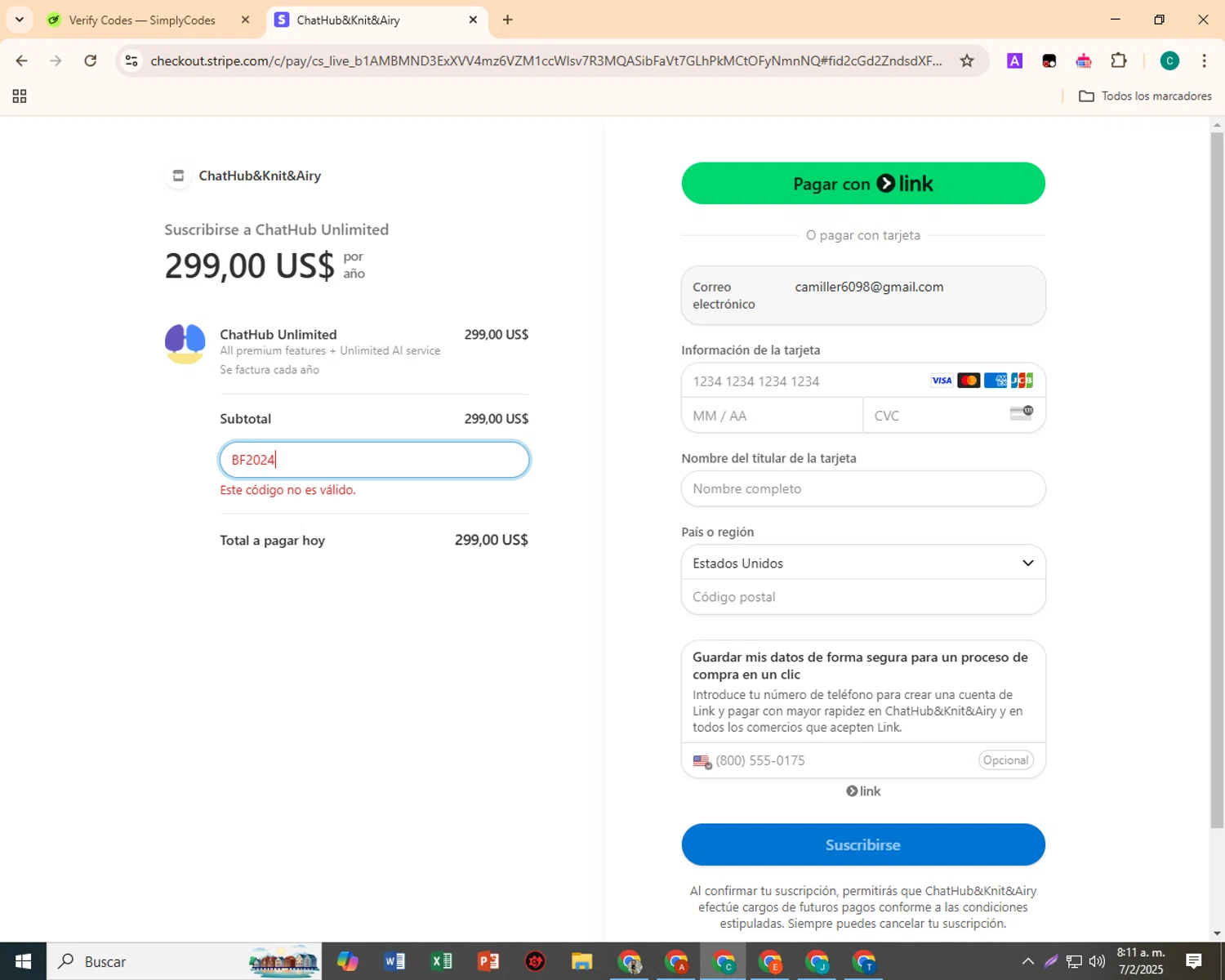Reload the Stripe checkout page
Viewport: 1225px width, 980px height.
91,60
